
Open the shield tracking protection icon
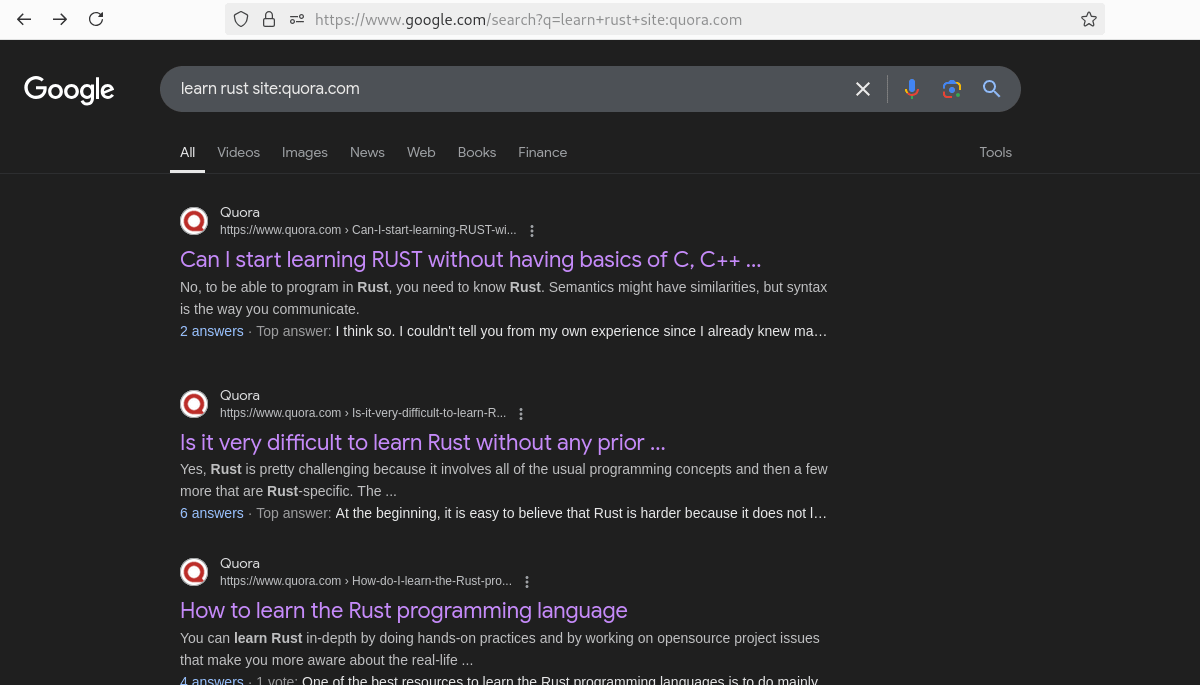(241, 19)
